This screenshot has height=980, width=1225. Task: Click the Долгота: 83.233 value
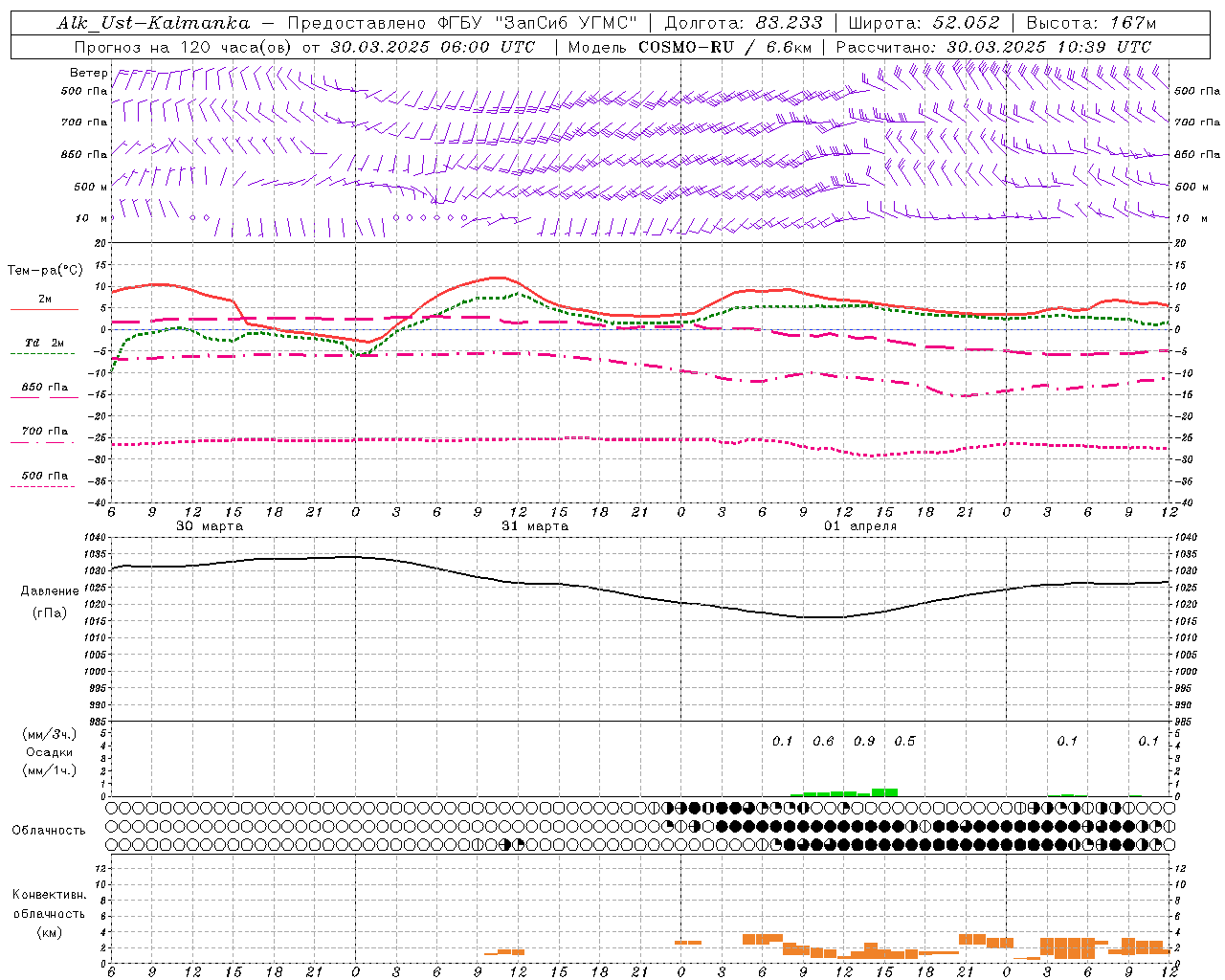point(743,23)
